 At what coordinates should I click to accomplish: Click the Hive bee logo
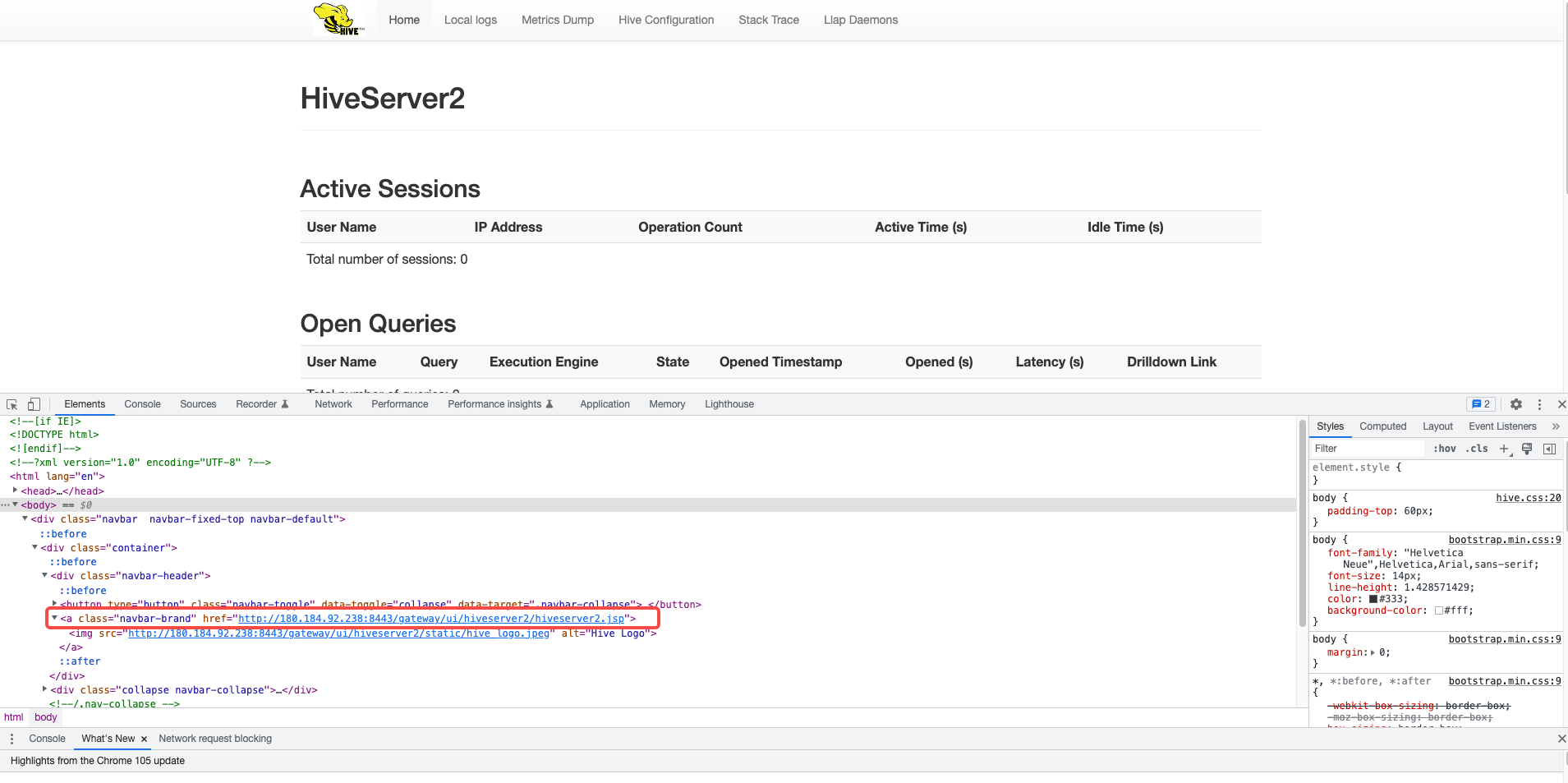coord(338,19)
